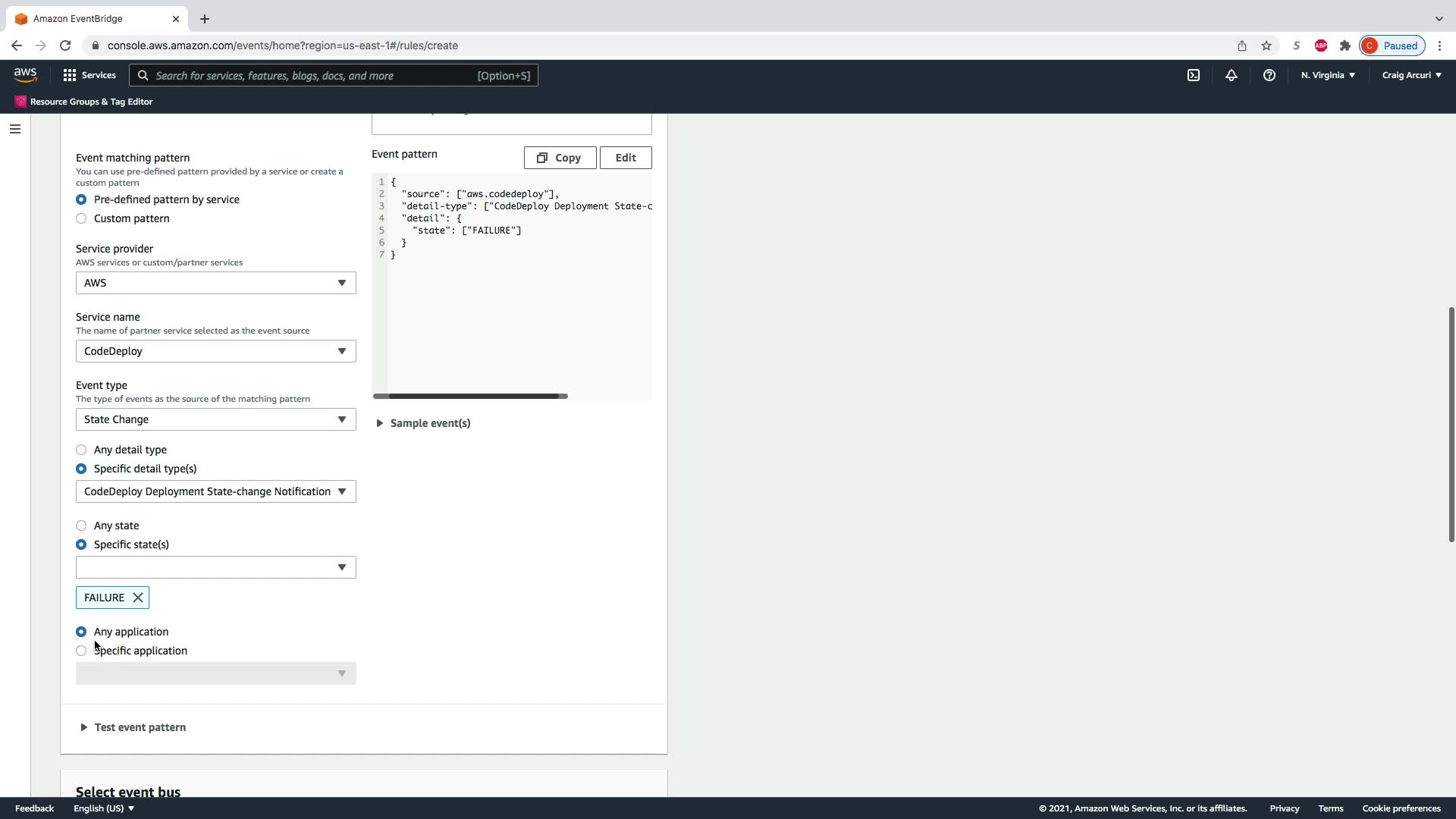Bookmark page with star icon
This screenshot has height=819, width=1456.
coord(1266,45)
